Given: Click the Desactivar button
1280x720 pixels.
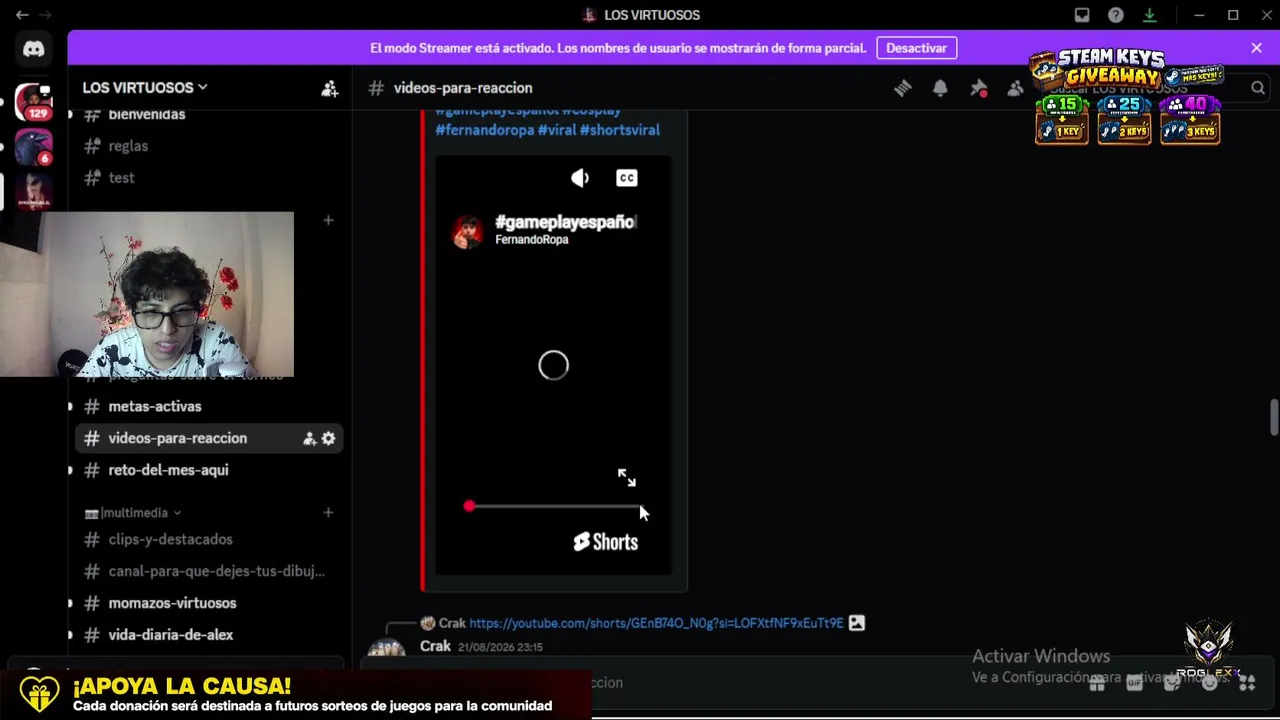Looking at the screenshot, I should (x=916, y=48).
